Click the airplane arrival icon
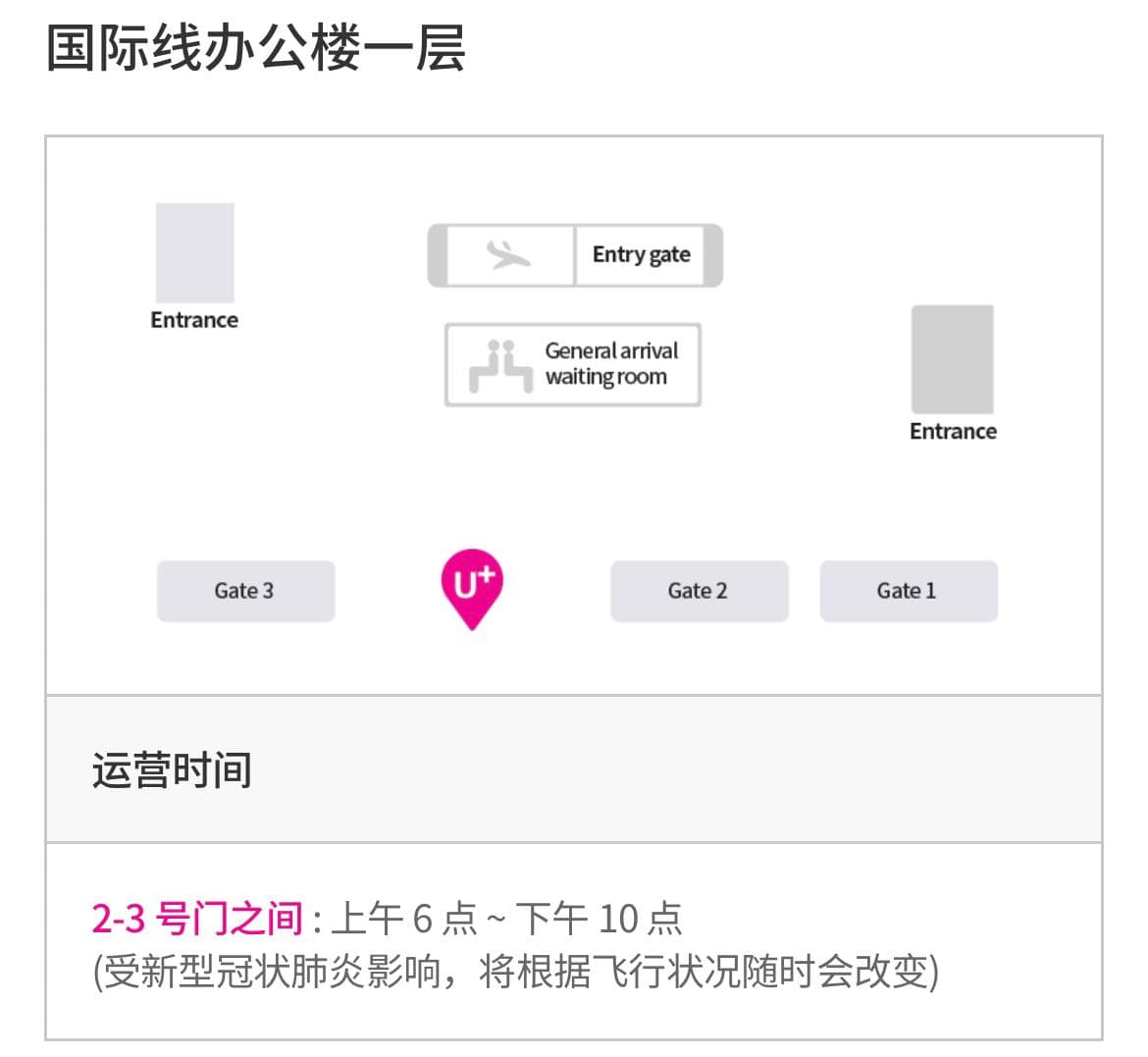1148x1057 pixels. point(508,255)
